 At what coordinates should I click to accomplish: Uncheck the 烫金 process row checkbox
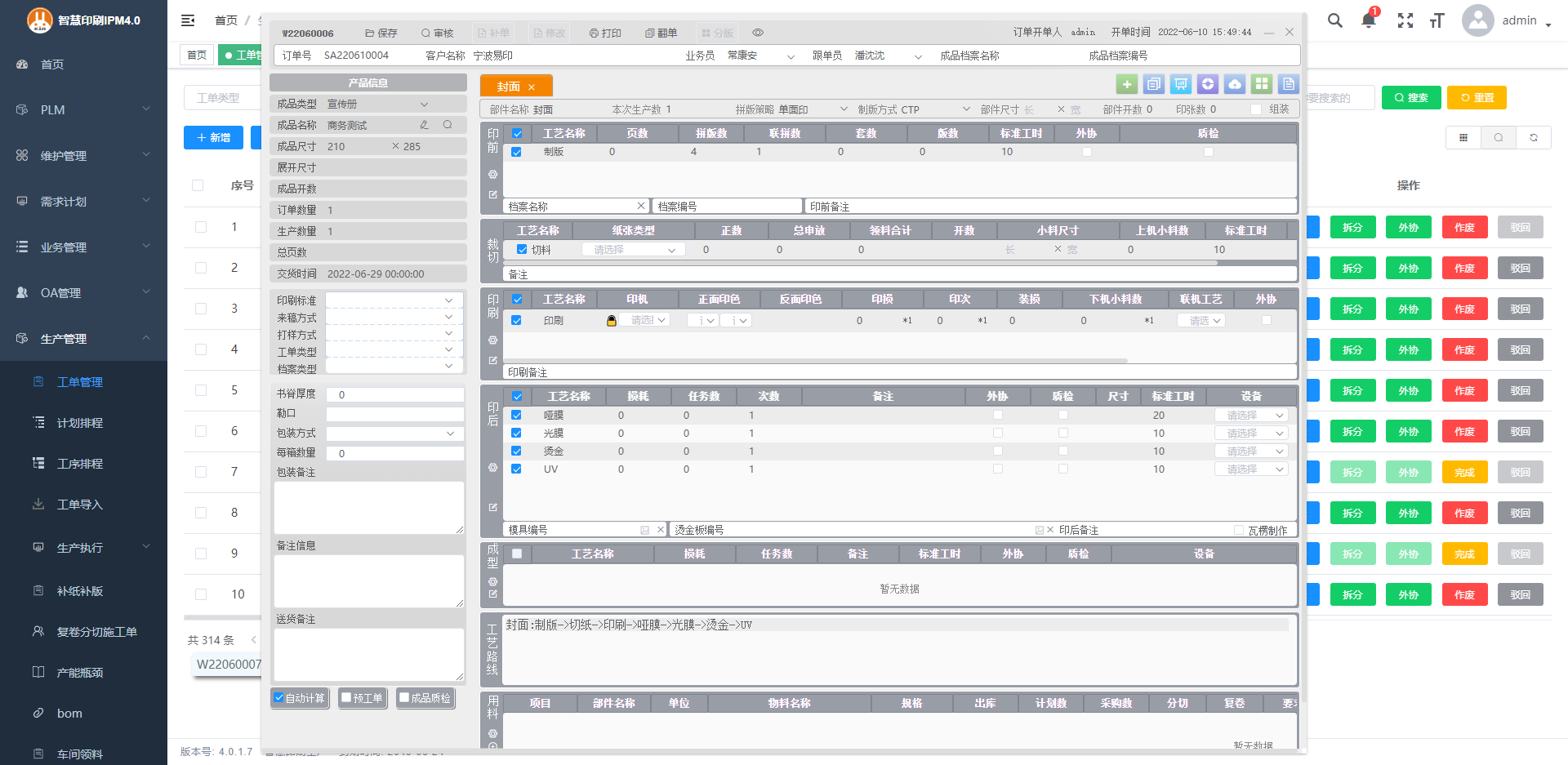tap(516, 451)
